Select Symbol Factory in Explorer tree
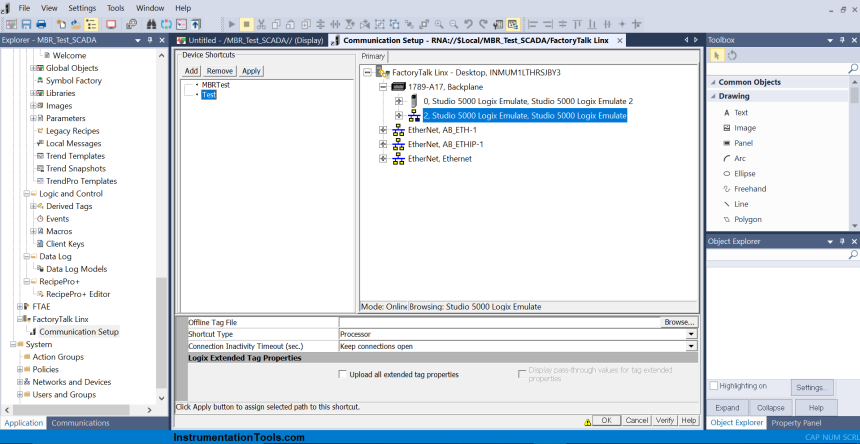Image resolution: width=860 pixels, height=444 pixels. pyautogui.click(x=74, y=81)
